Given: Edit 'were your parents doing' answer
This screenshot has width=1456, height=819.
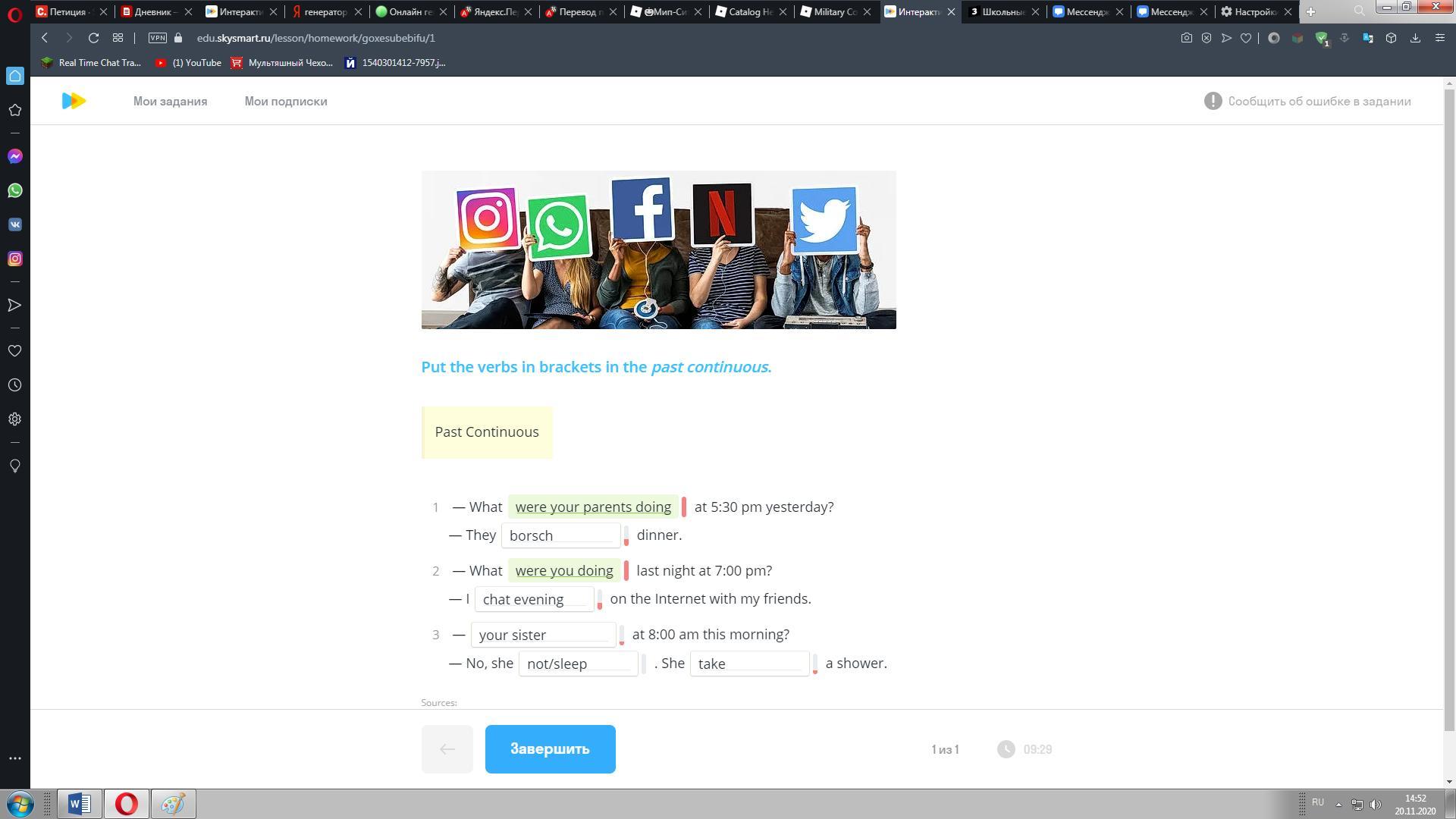Looking at the screenshot, I should [593, 507].
